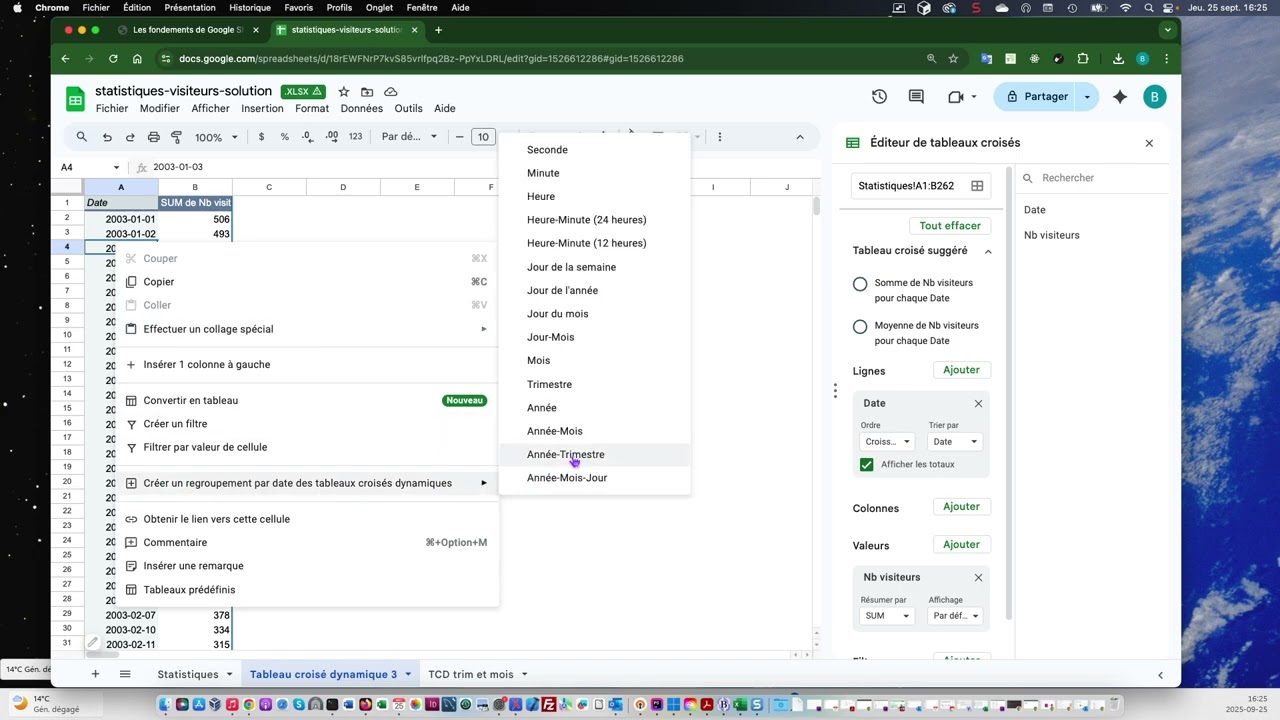This screenshot has width=1280, height=720.
Task: Click increase decimal places icon
Action: click(x=331, y=137)
